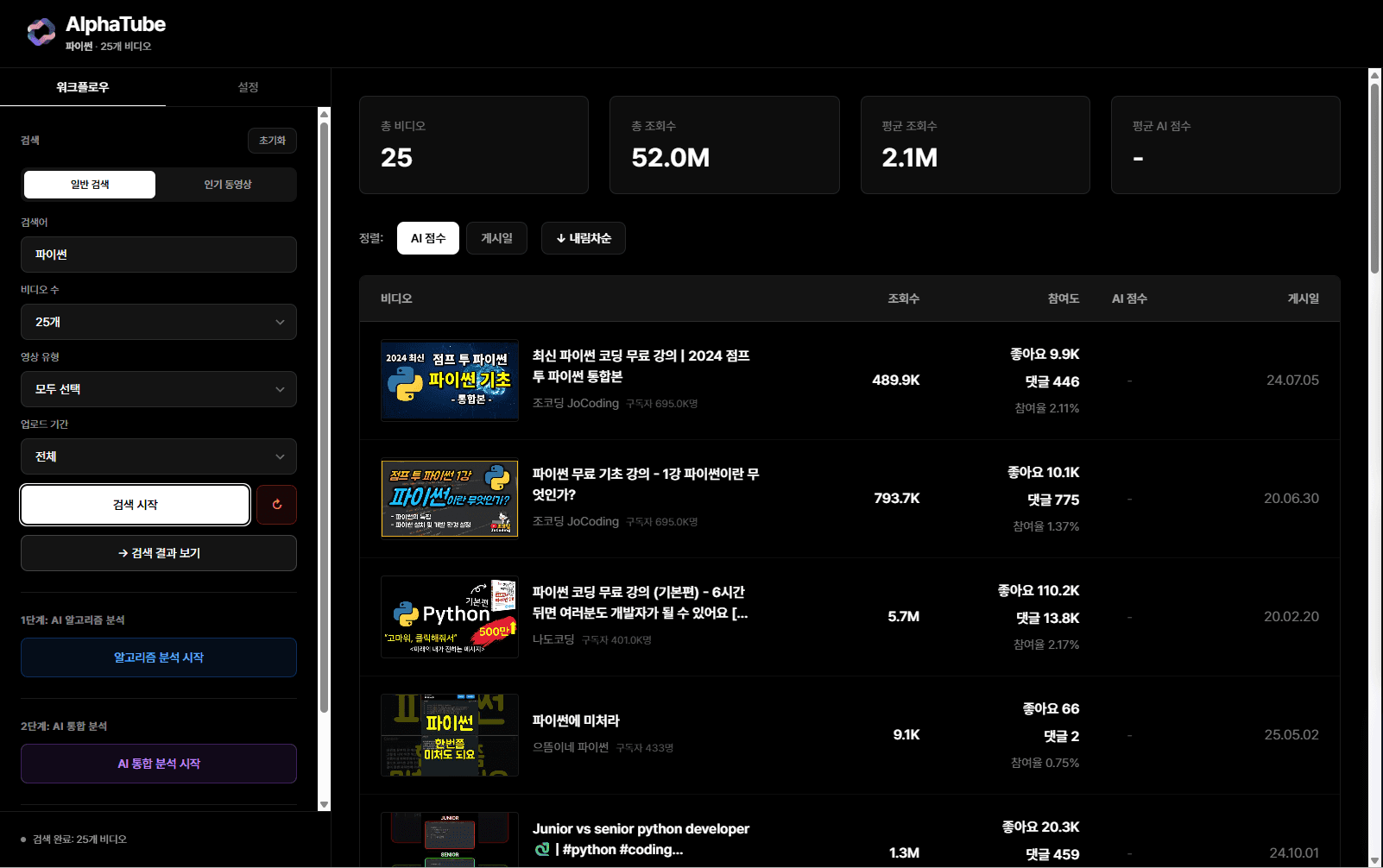Switch to 인기 동영상 mode
The width and height of the screenshot is (1383, 868).
click(x=228, y=185)
